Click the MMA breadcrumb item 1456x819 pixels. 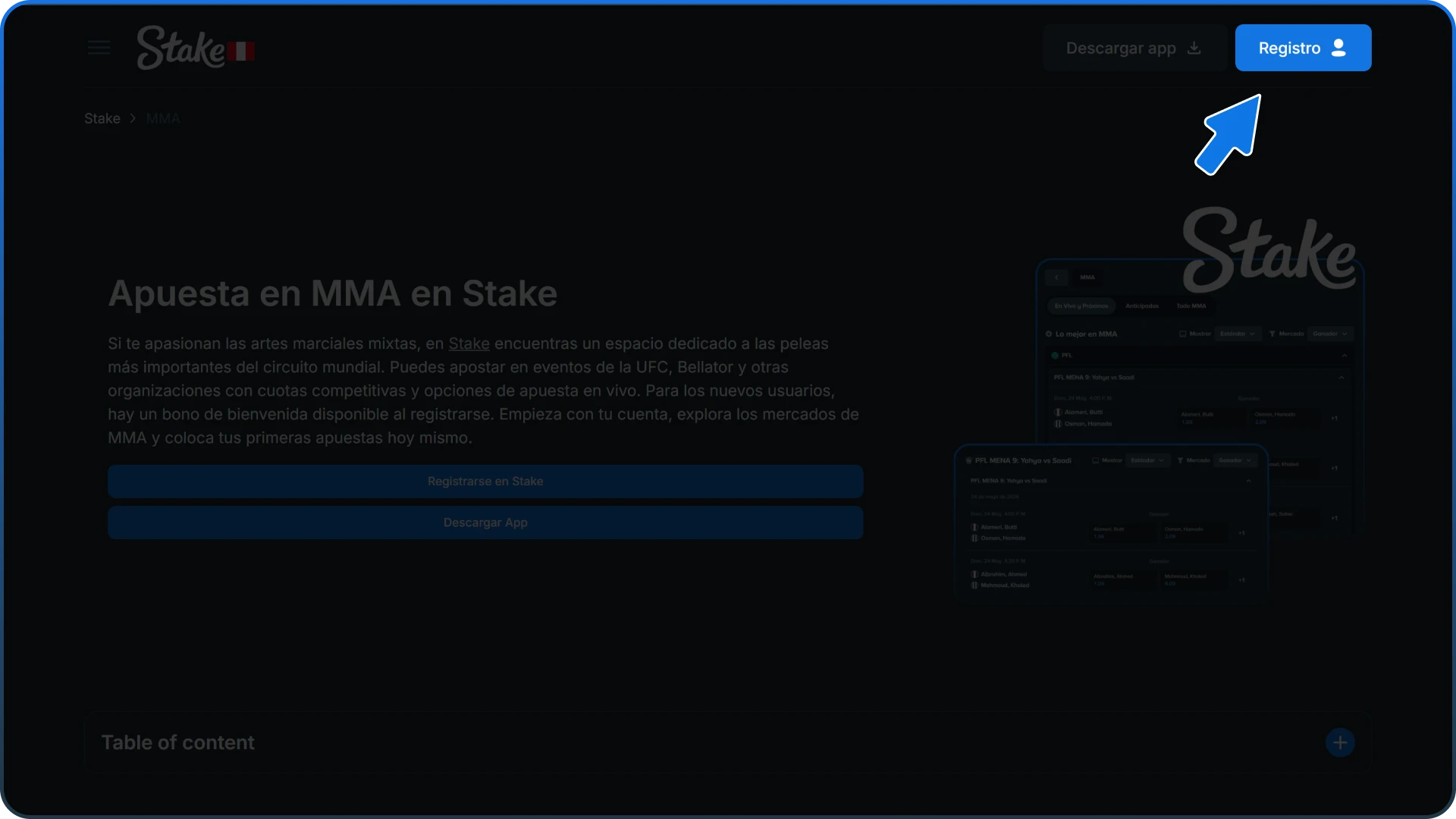[163, 118]
